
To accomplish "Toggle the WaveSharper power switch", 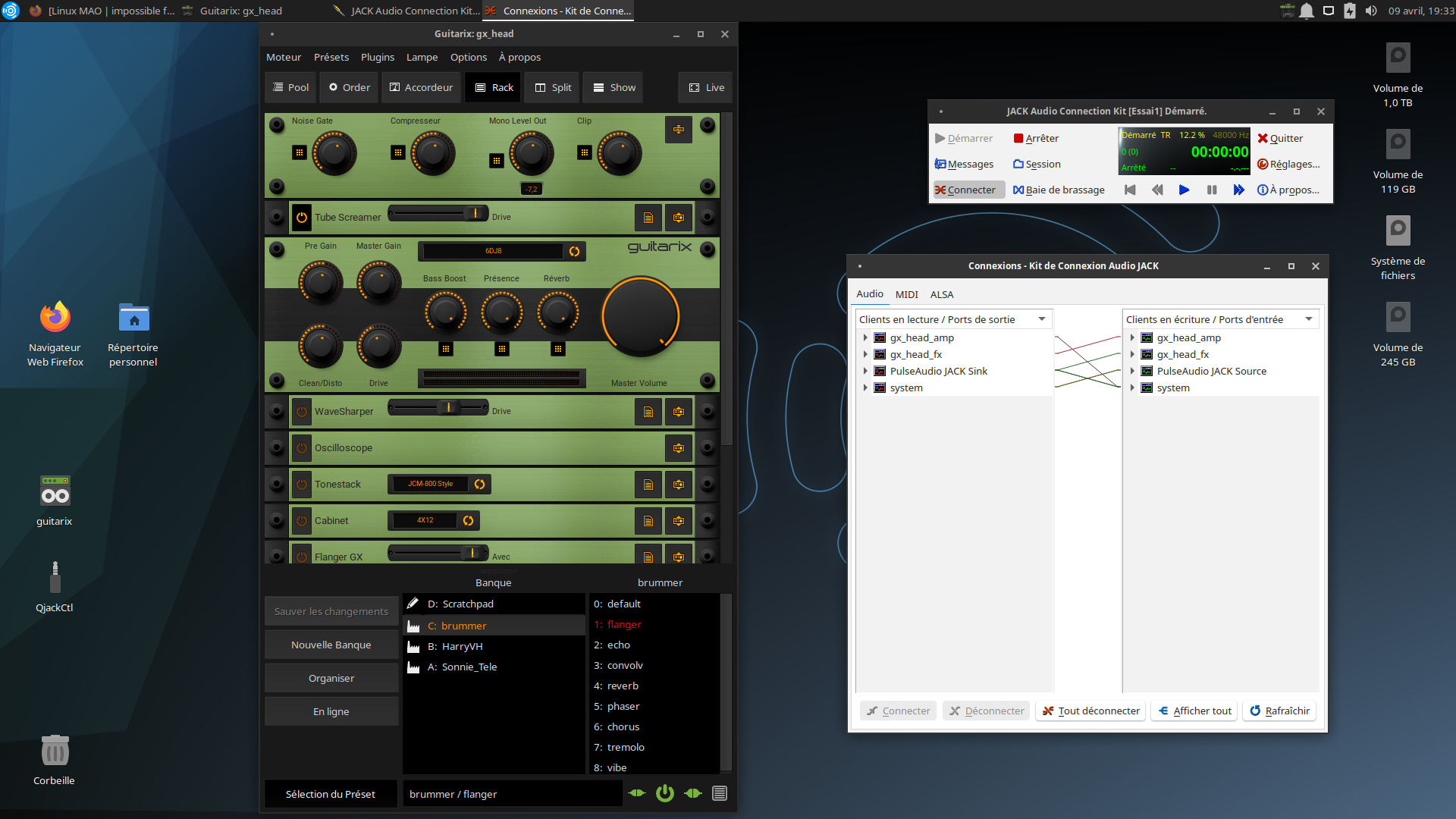I will pos(302,412).
